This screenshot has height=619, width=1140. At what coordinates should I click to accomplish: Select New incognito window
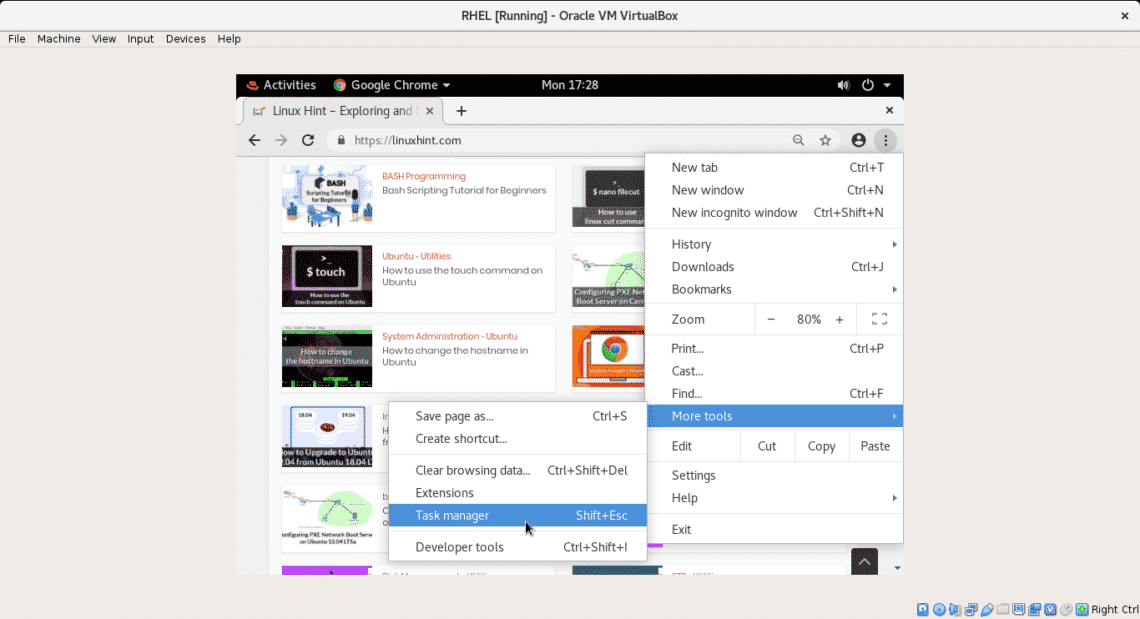click(x=774, y=212)
